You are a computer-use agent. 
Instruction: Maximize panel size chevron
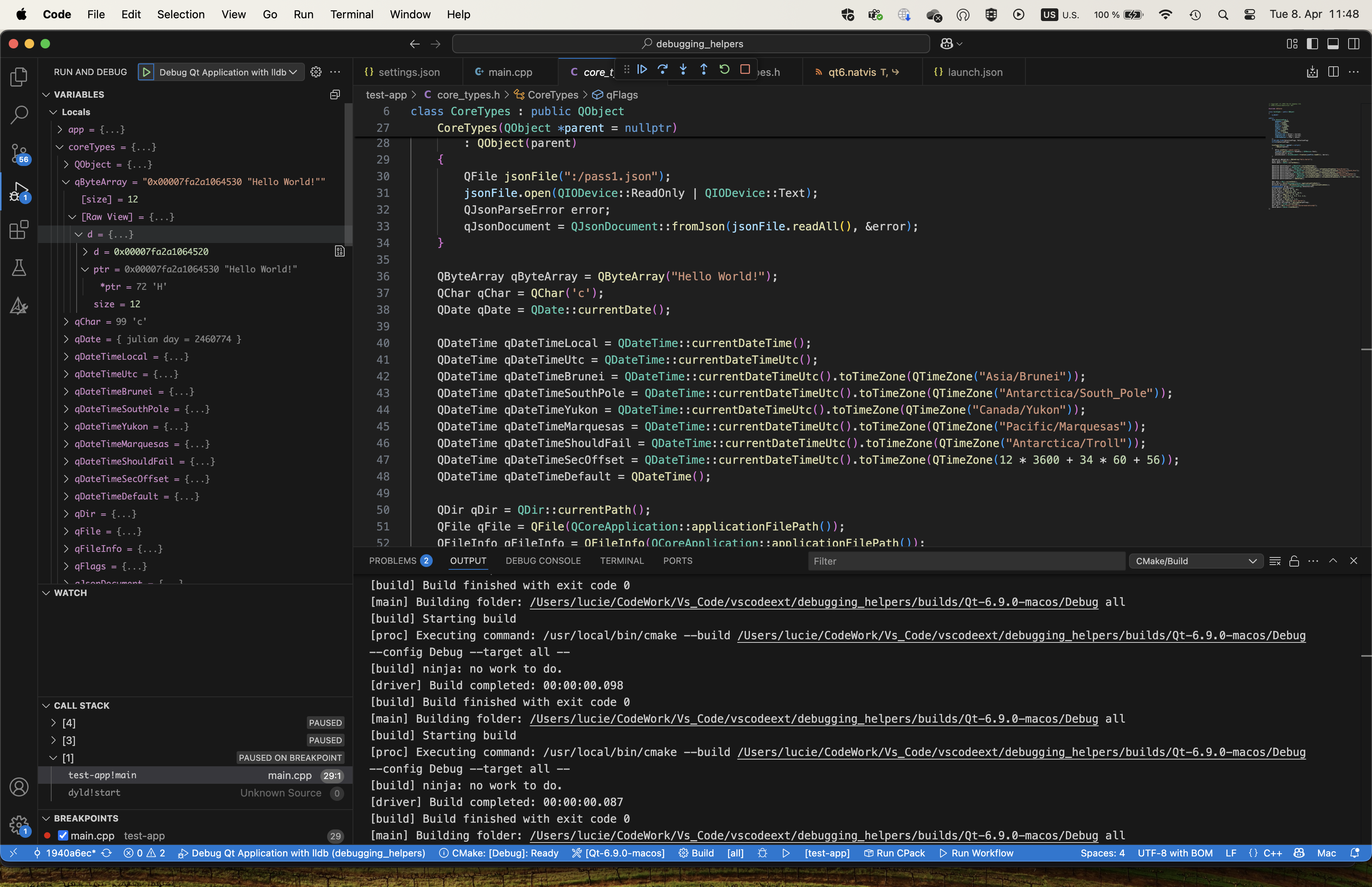(x=1333, y=561)
